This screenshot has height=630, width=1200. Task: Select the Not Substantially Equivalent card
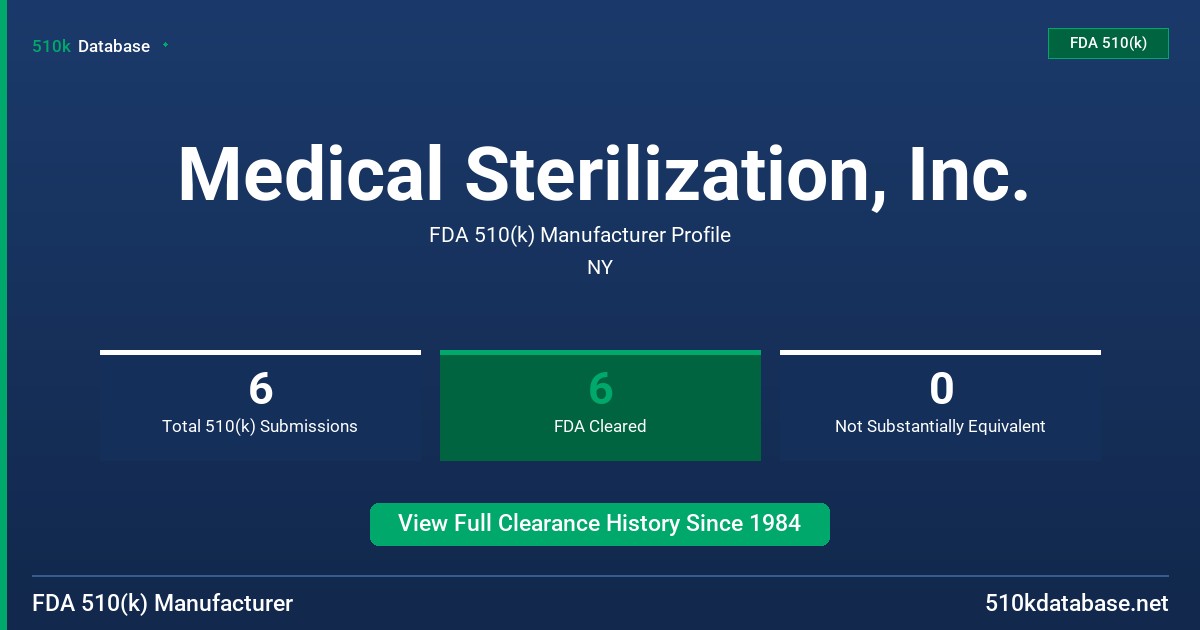coord(940,405)
